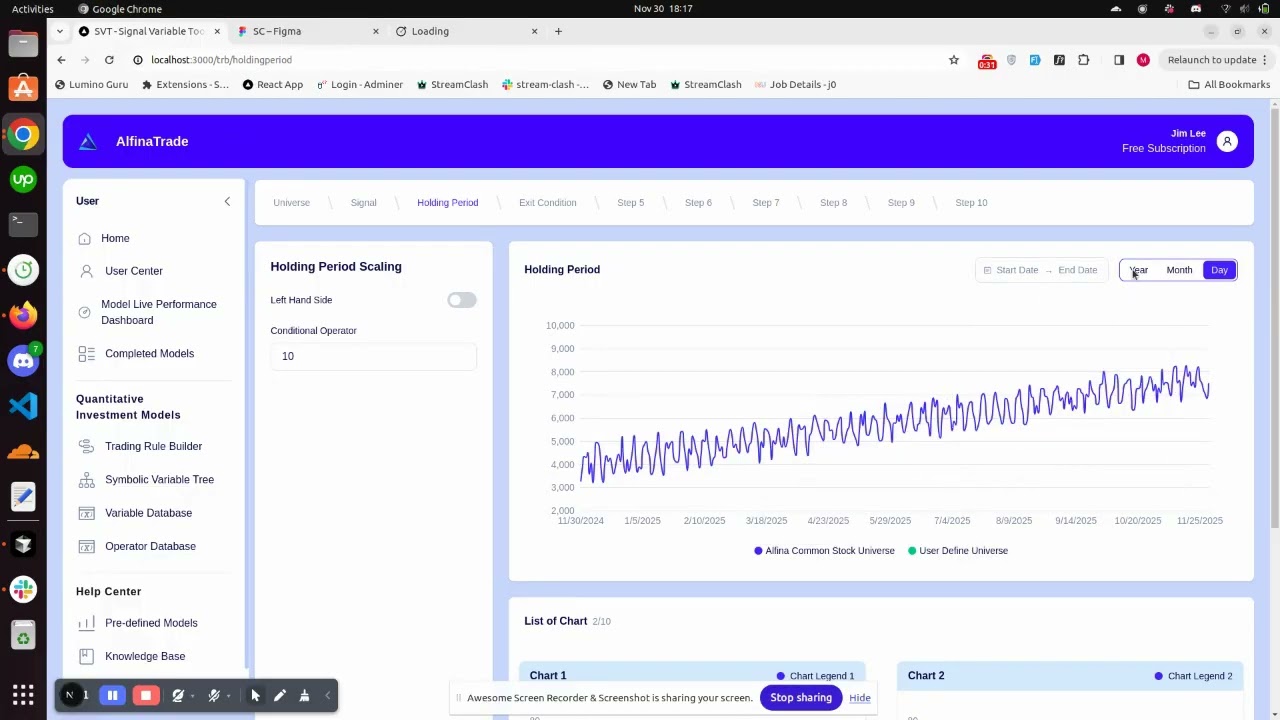Open the Trading Rule Builder
1280x720 pixels.
click(x=153, y=446)
